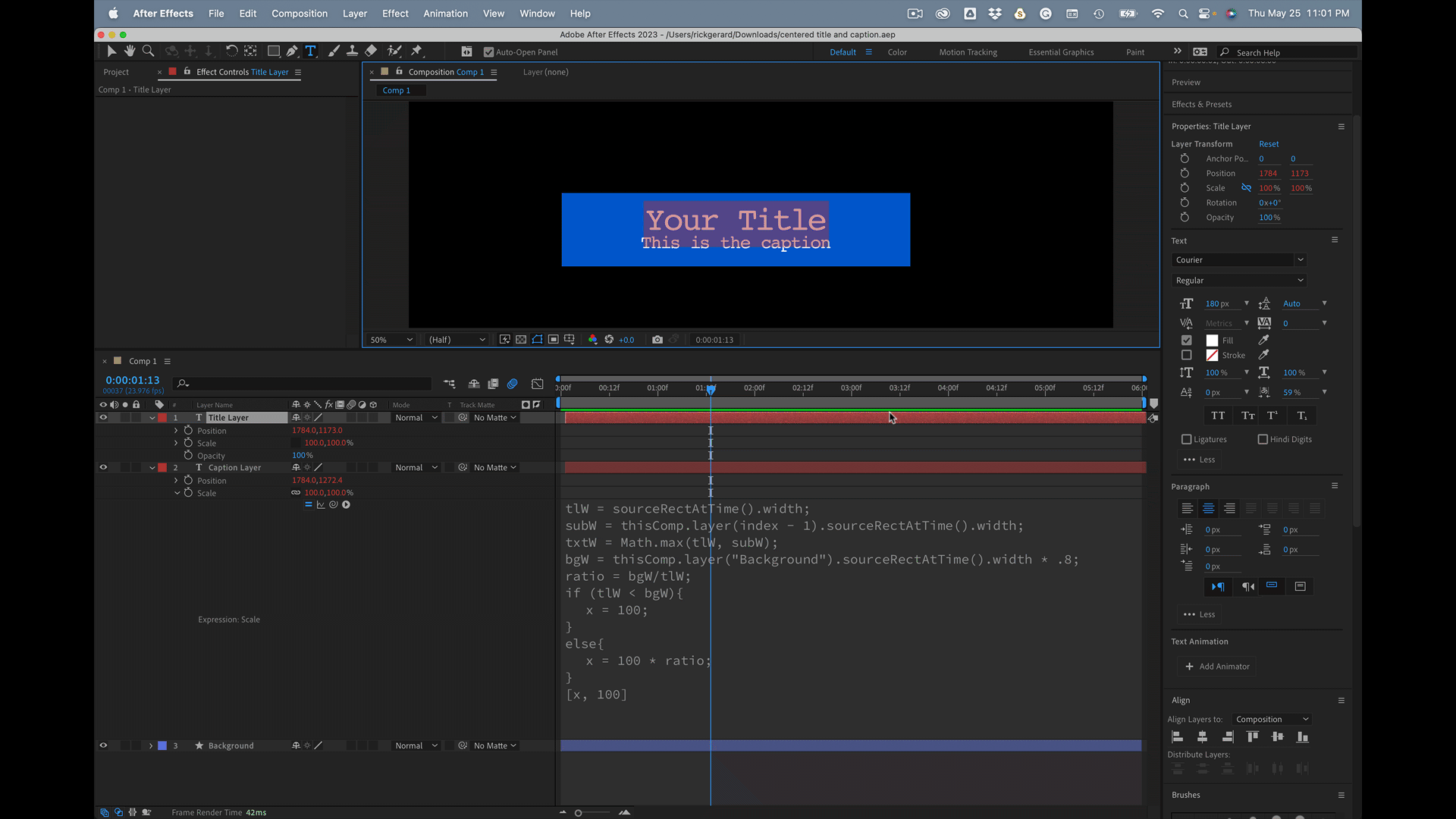Image resolution: width=1456 pixels, height=819 pixels.
Task: Click the All Caps TT button
Action: click(x=1218, y=416)
